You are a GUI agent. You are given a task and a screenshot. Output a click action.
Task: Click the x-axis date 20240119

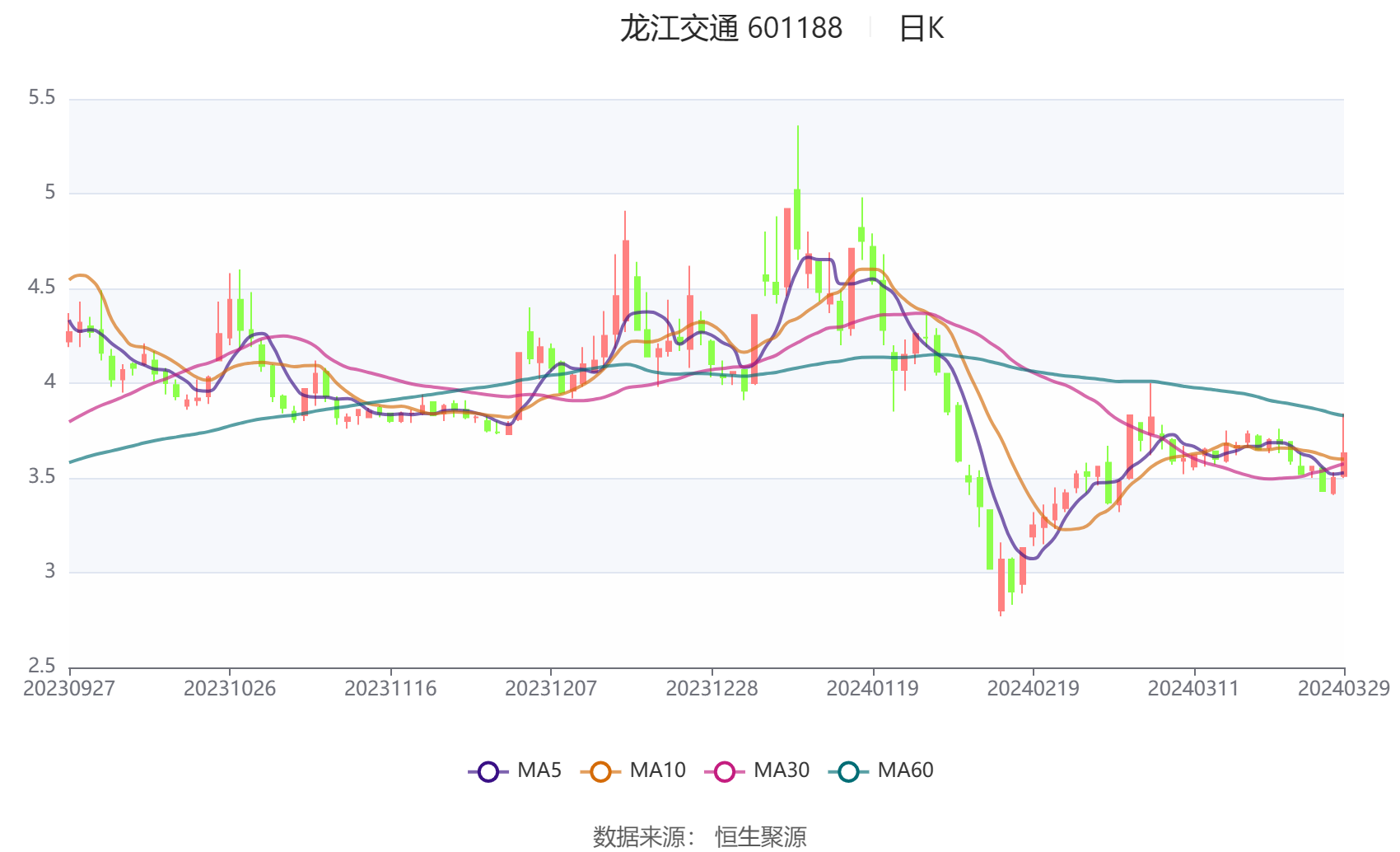pos(872,688)
